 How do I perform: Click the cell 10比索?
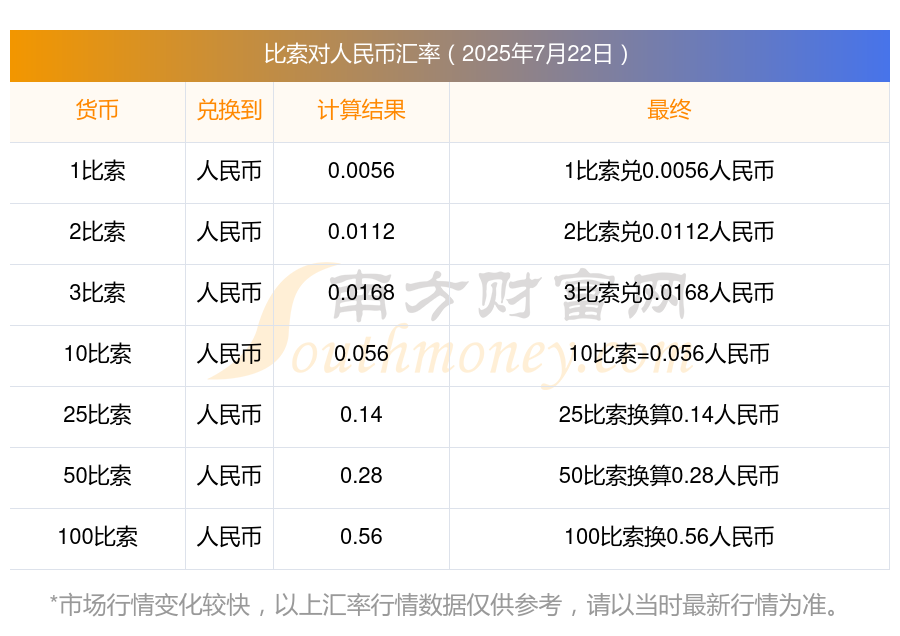(x=98, y=354)
